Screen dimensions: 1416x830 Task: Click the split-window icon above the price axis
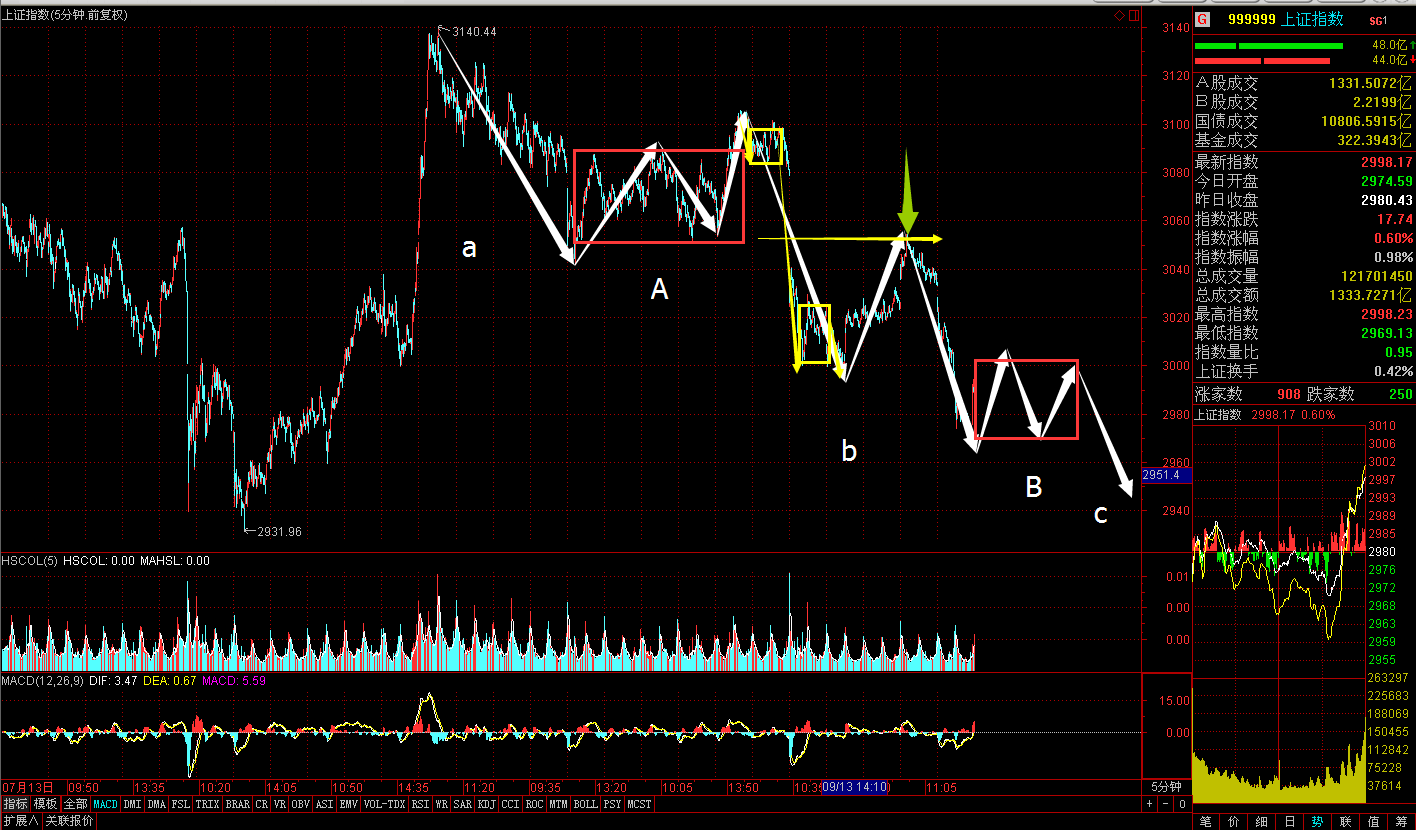(1134, 16)
